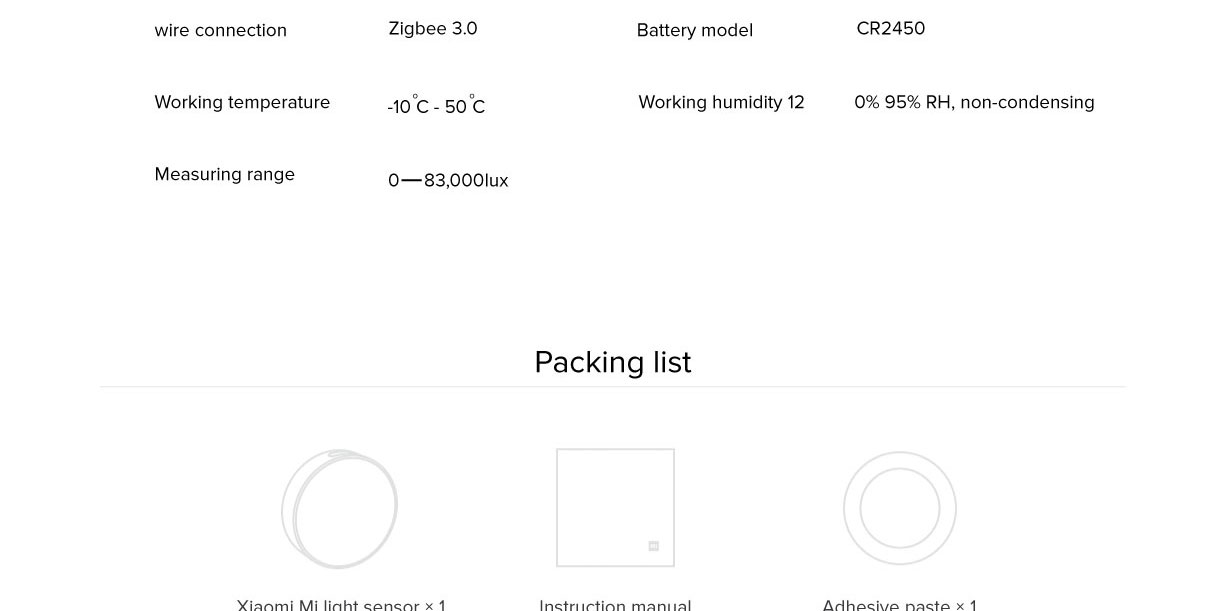Click the long dash in the lux range
This screenshot has width=1226, height=611.
click(411, 180)
